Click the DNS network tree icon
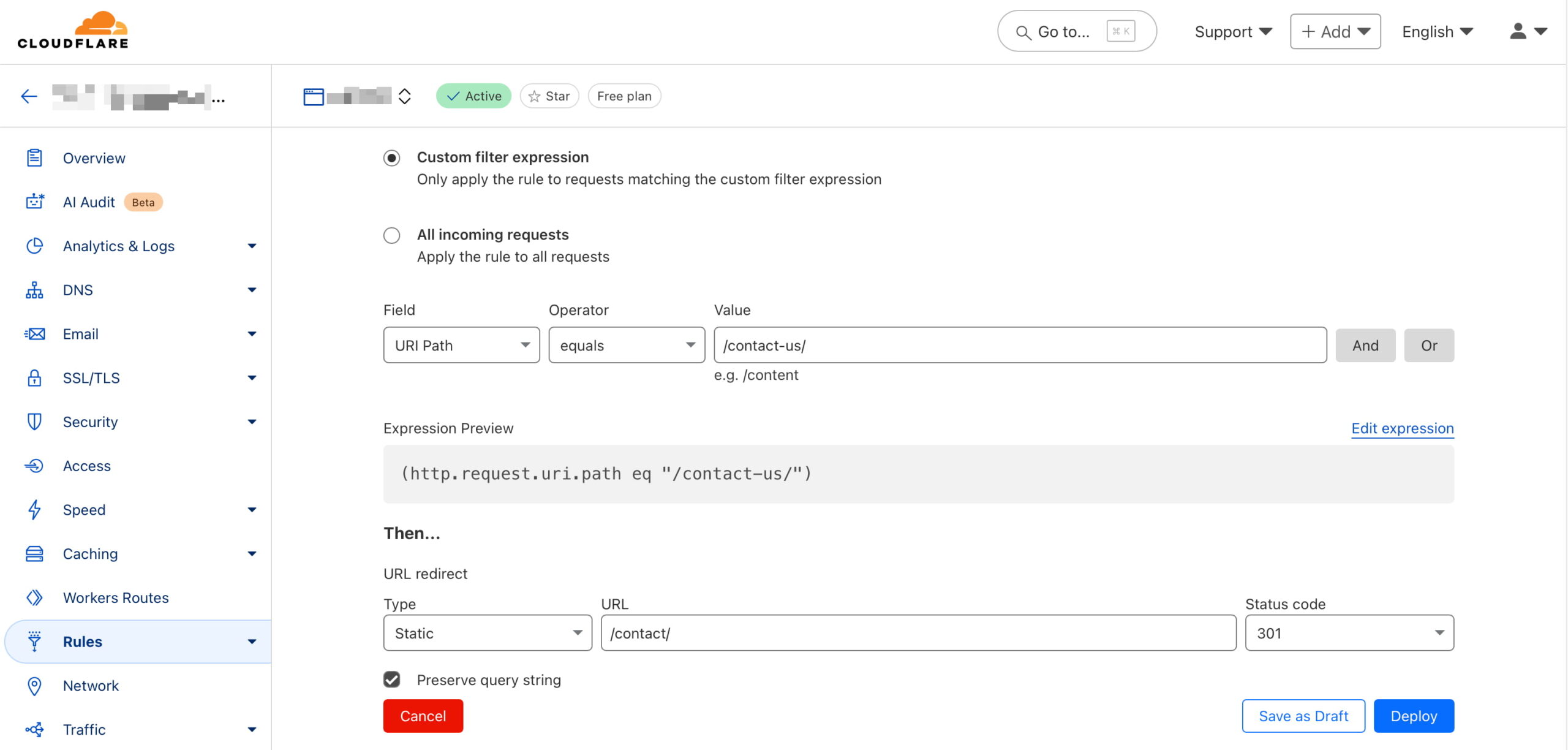The width and height of the screenshot is (1568, 750). coord(34,290)
